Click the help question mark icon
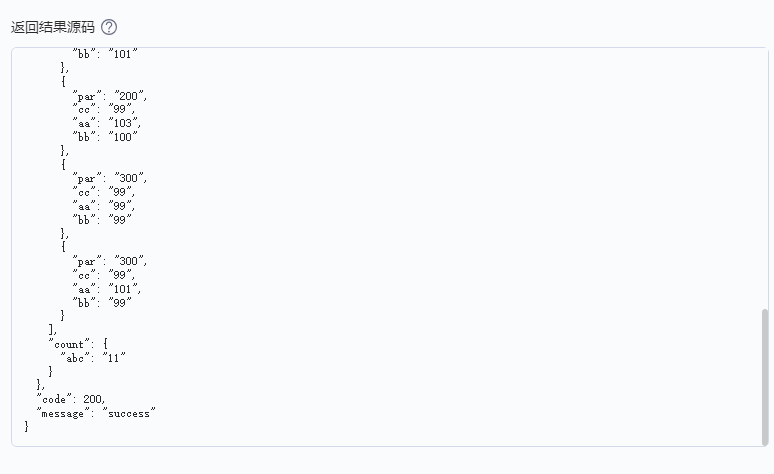Screen dimensions: 774x474 pyautogui.click(x=109, y=27)
